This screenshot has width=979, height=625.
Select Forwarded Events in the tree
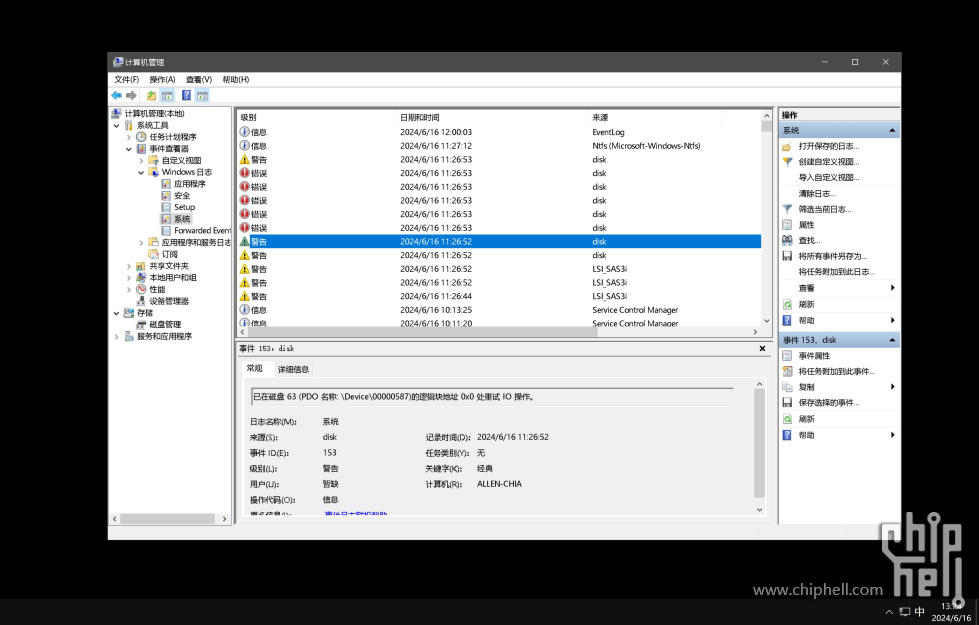coord(202,230)
